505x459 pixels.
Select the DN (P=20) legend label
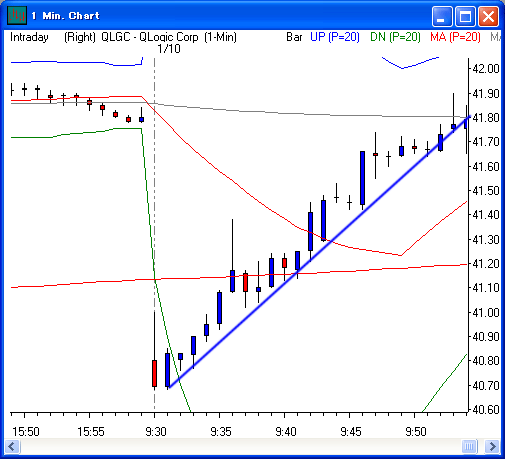coord(395,37)
